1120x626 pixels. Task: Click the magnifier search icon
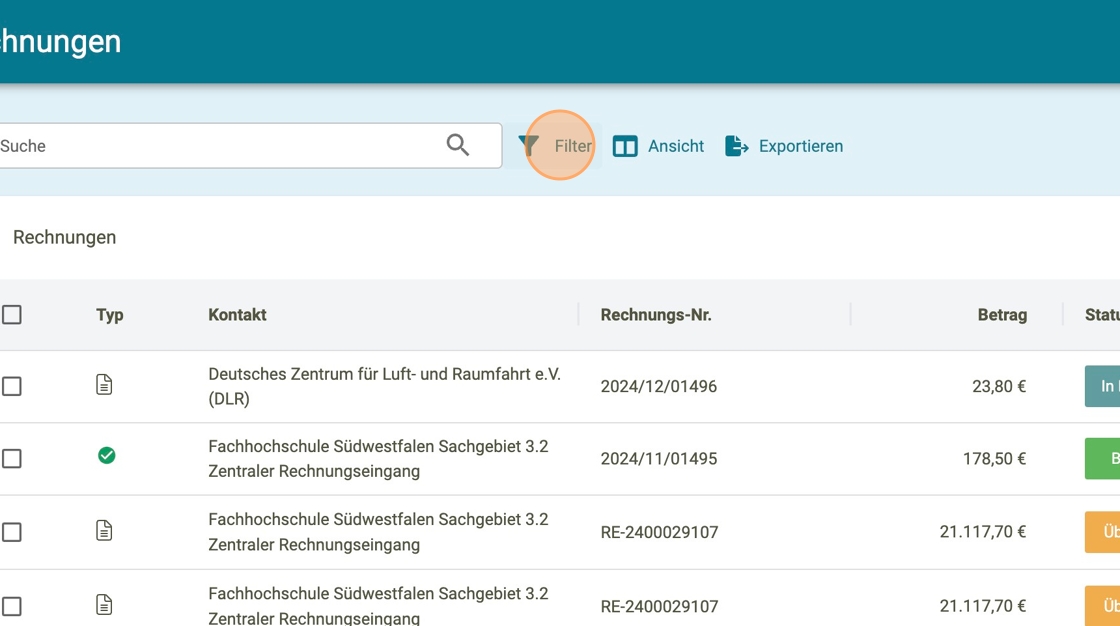[x=458, y=145]
